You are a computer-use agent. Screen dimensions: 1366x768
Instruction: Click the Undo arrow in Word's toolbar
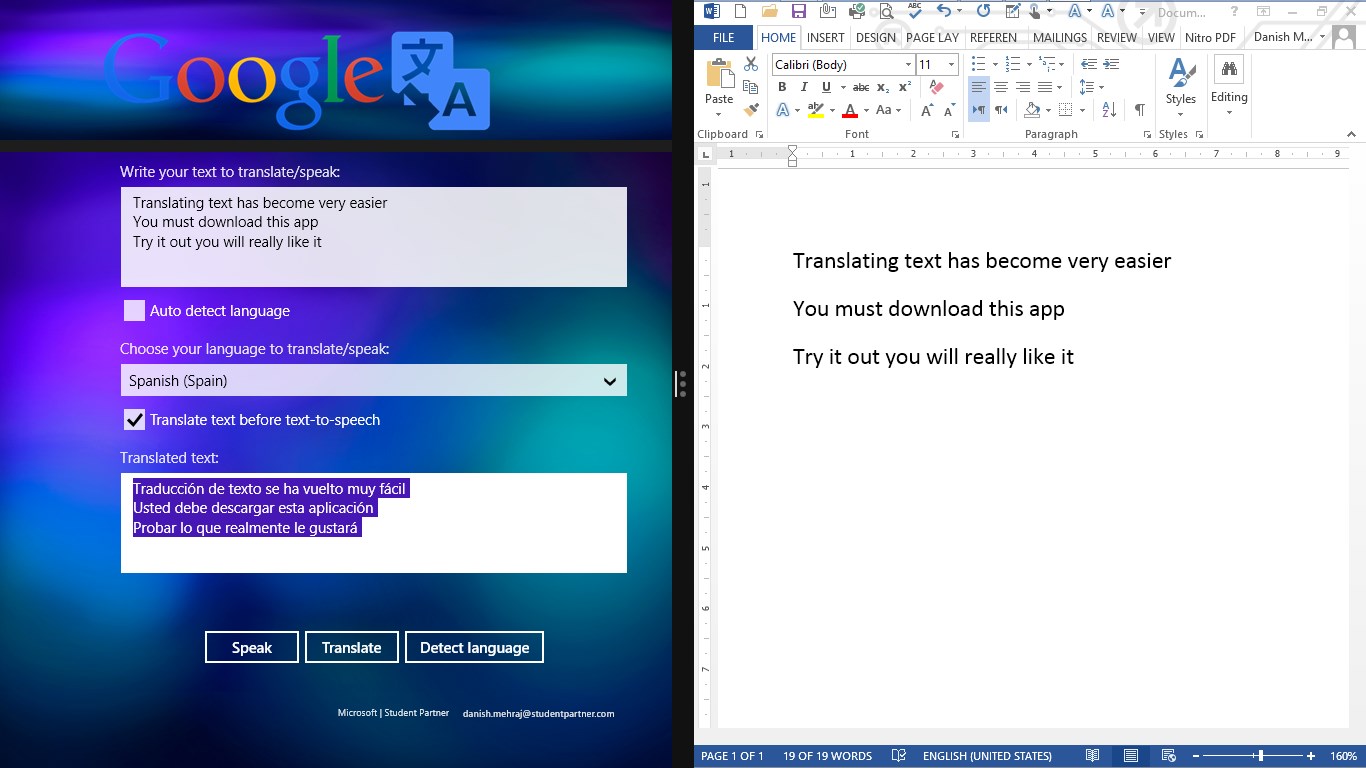click(943, 11)
